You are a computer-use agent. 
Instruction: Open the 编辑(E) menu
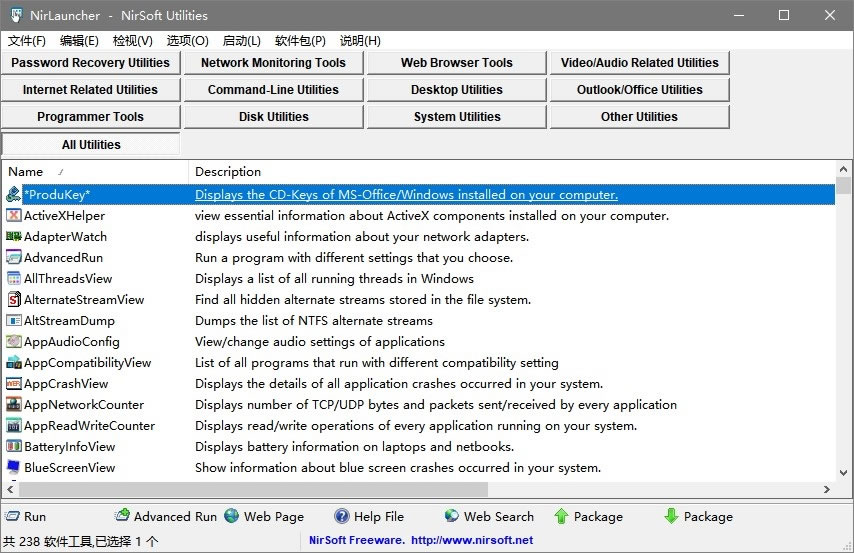(x=79, y=41)
